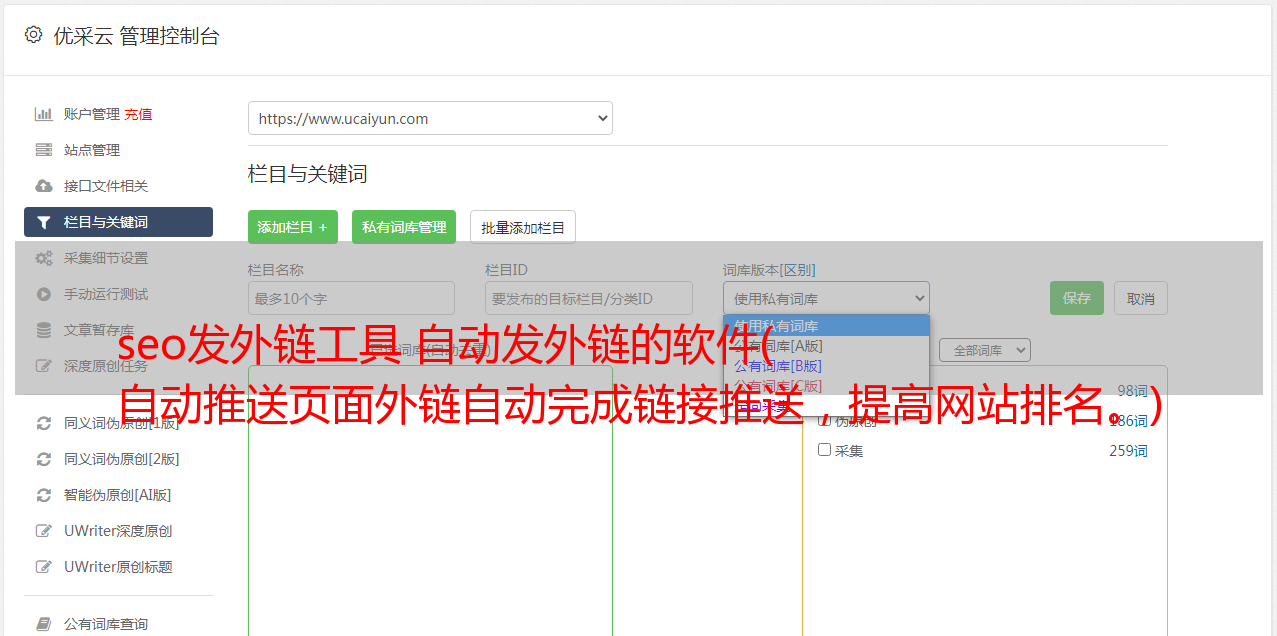Choose 公有词库[A版] from the dropdown list
This screenshot has width=1277, height=636.
[826, 345]
